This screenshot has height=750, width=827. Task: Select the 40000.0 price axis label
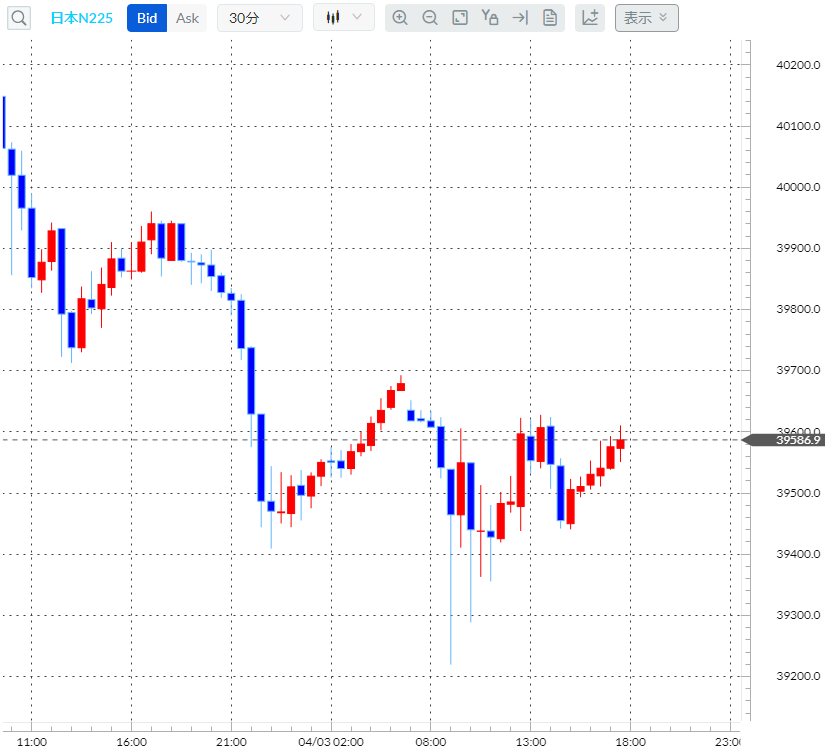798,187
